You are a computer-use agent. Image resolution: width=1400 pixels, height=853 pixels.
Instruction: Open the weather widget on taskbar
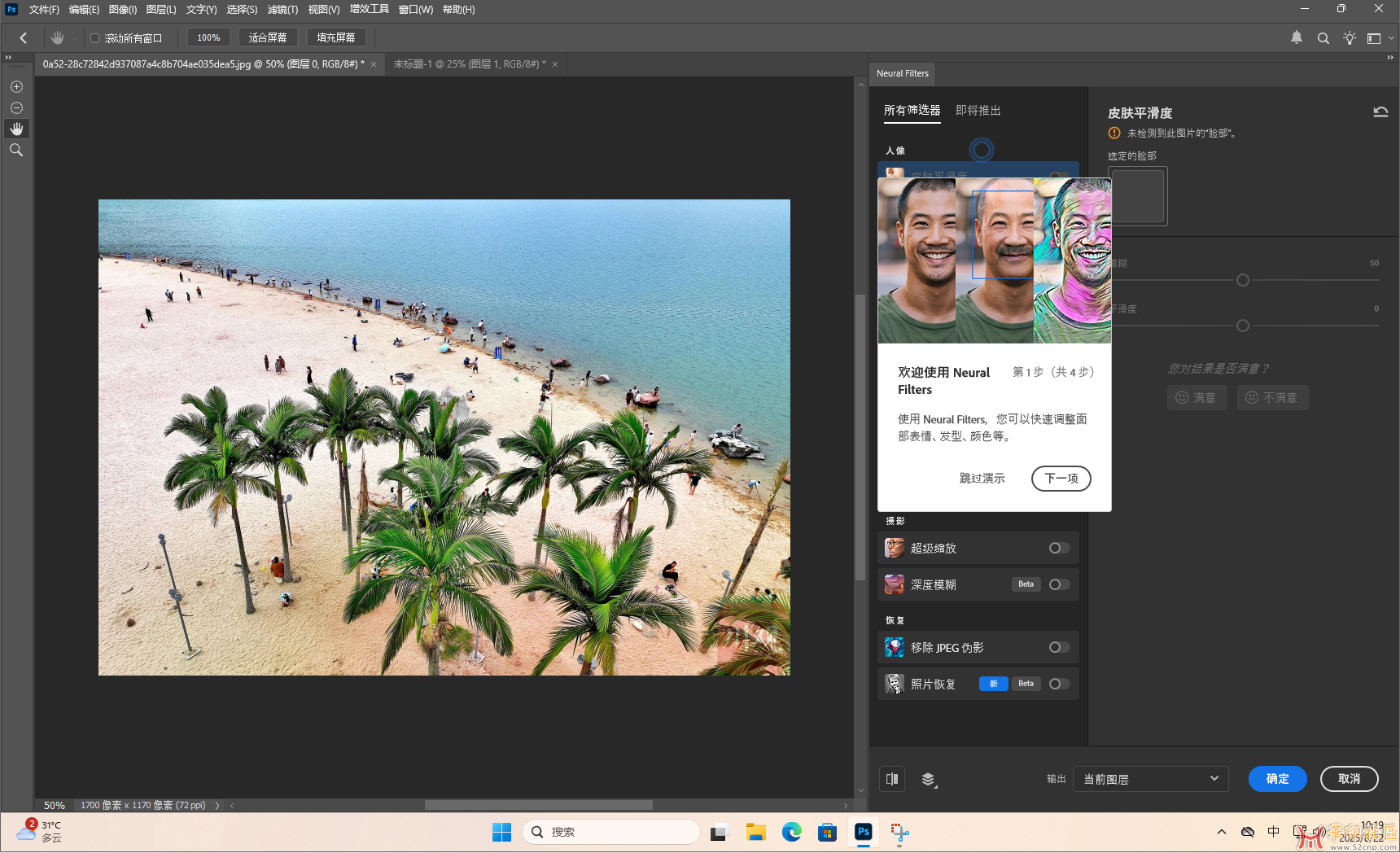40,832
